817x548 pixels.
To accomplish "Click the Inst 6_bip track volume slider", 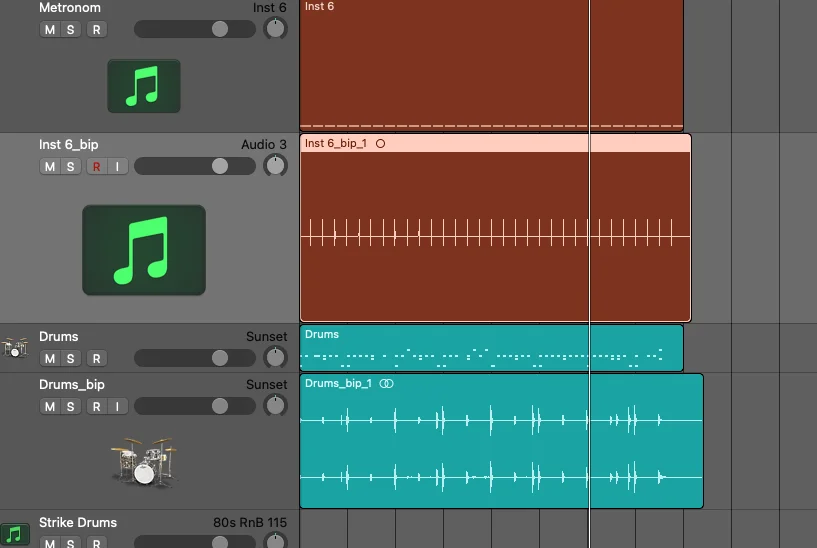I will coord(195,166).
